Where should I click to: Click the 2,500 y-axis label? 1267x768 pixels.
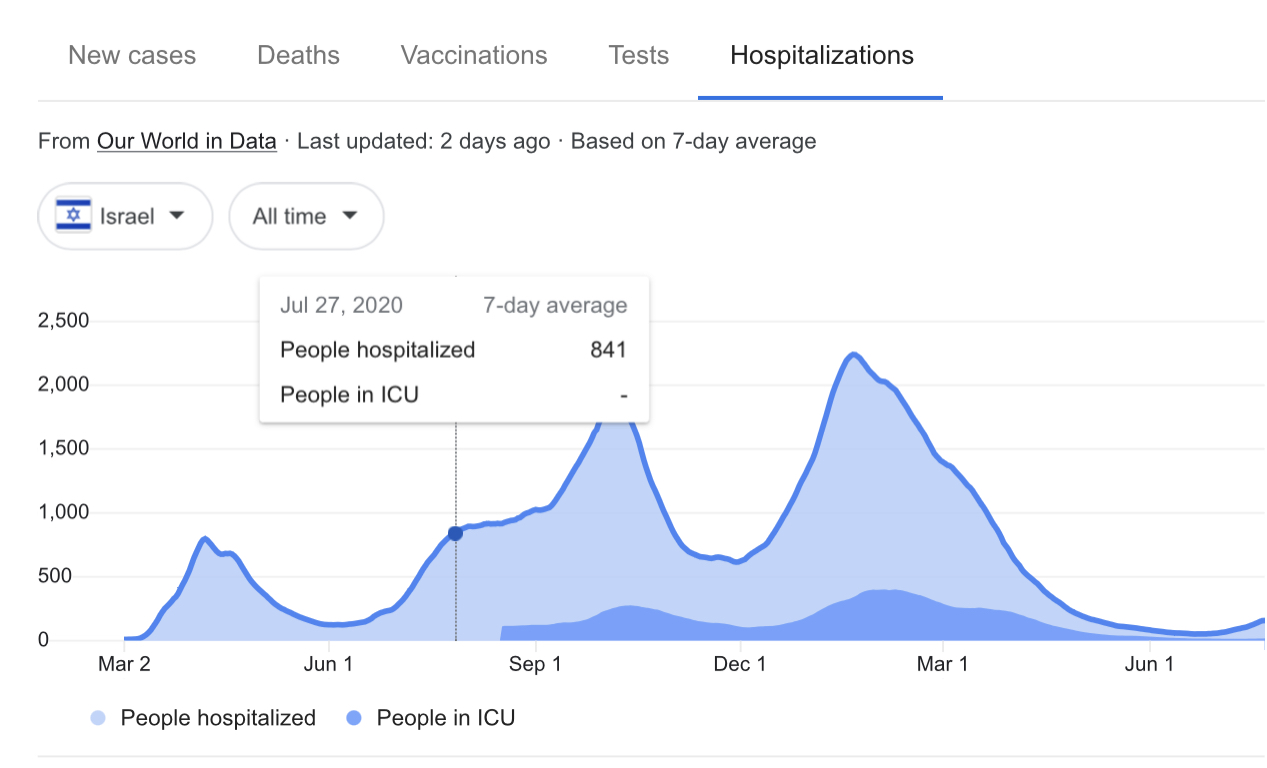point(63,321)
